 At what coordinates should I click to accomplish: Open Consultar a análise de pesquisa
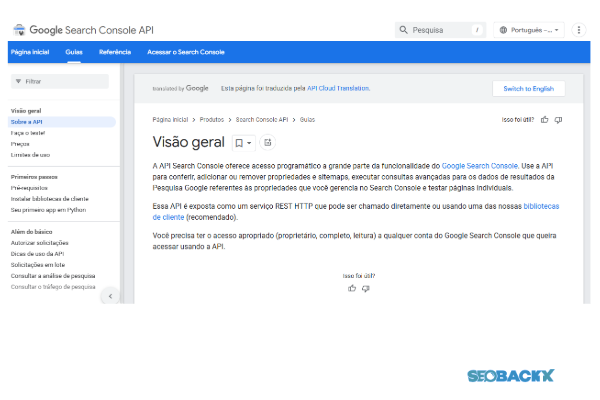coord(53,276)
